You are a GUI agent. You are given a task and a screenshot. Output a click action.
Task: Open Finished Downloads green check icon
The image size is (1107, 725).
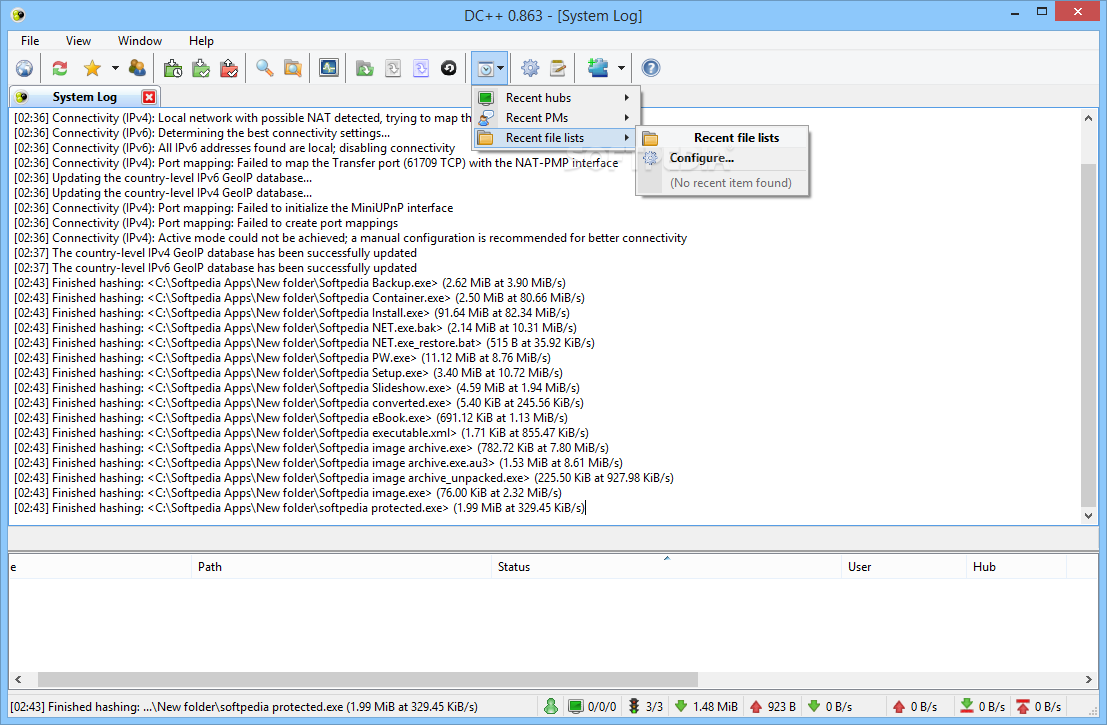201,68
